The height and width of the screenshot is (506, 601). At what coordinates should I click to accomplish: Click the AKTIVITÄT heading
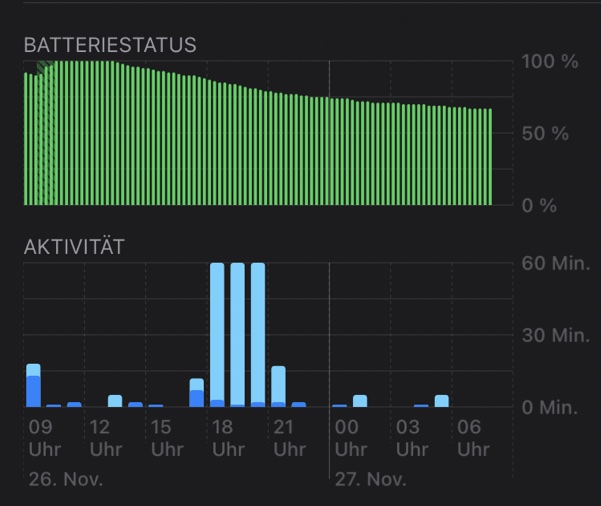click(74, 246)
